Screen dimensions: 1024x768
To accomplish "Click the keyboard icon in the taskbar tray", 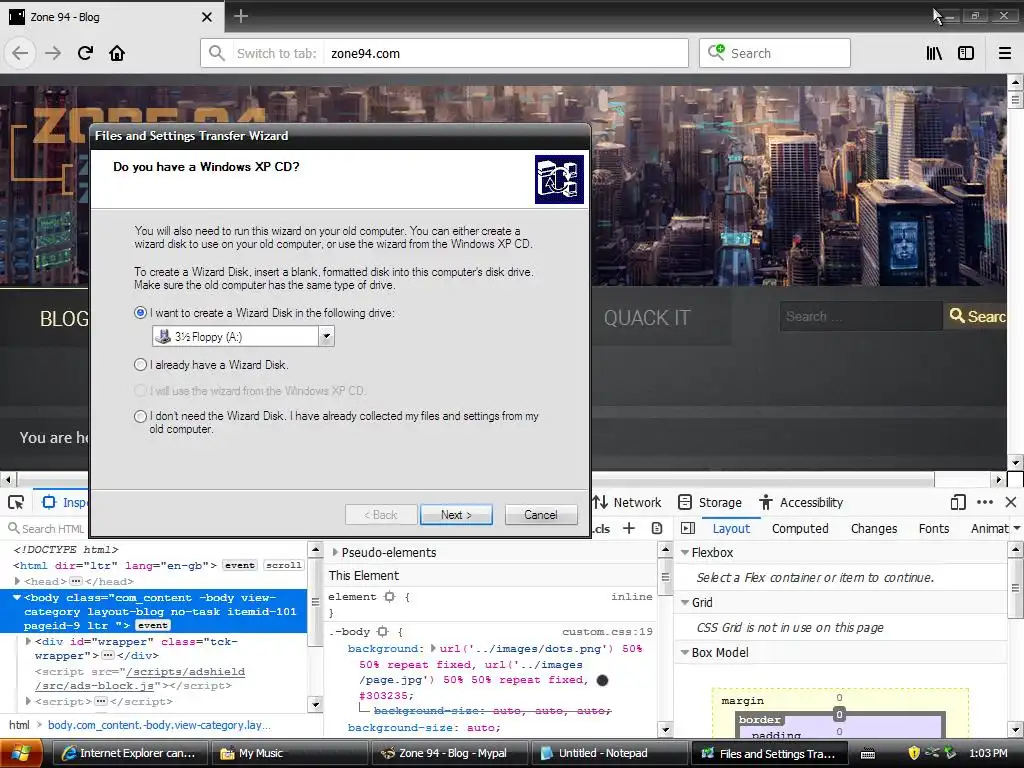I will coord(867,754).
